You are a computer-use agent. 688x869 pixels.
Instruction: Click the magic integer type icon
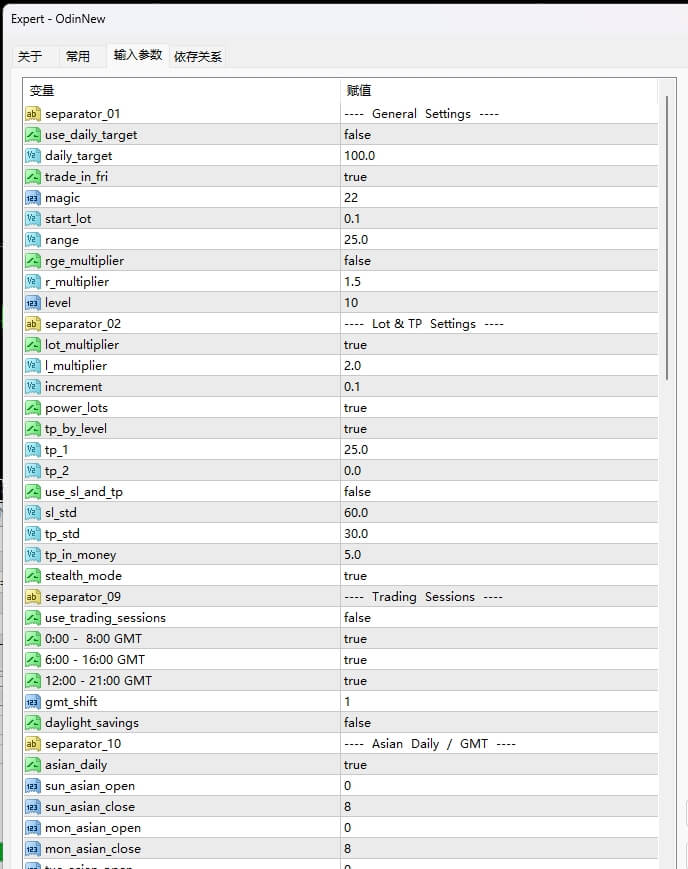tap(32, 198)
